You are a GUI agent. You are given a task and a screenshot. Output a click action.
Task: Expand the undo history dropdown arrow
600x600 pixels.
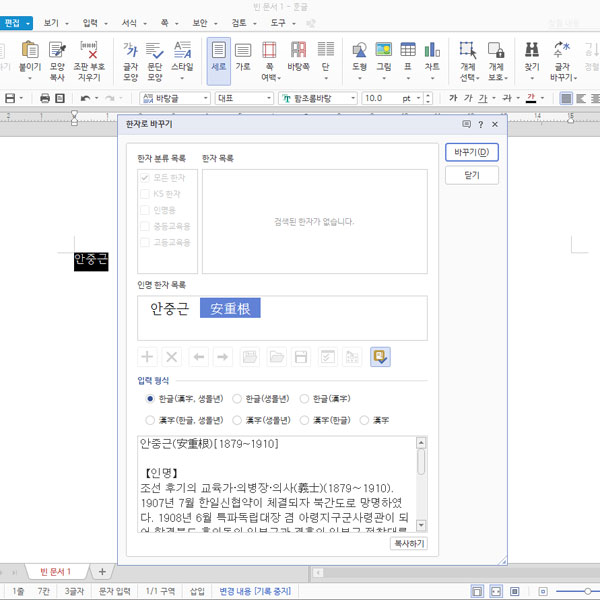coord(96,98)
